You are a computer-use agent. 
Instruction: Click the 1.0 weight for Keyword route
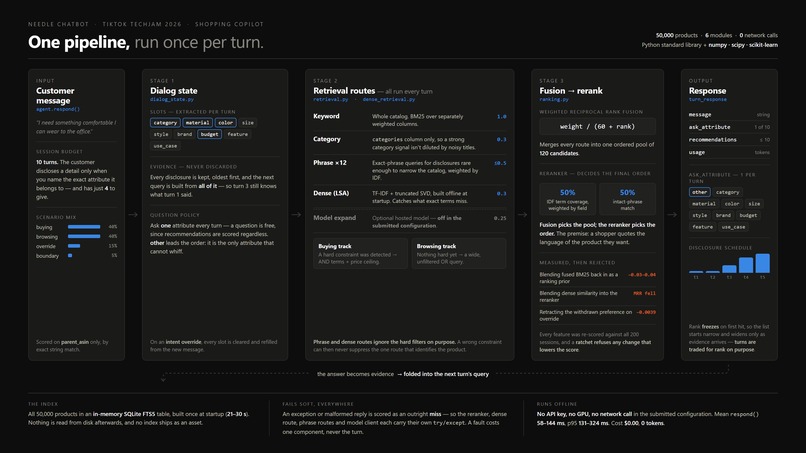[x=502, y=117]
